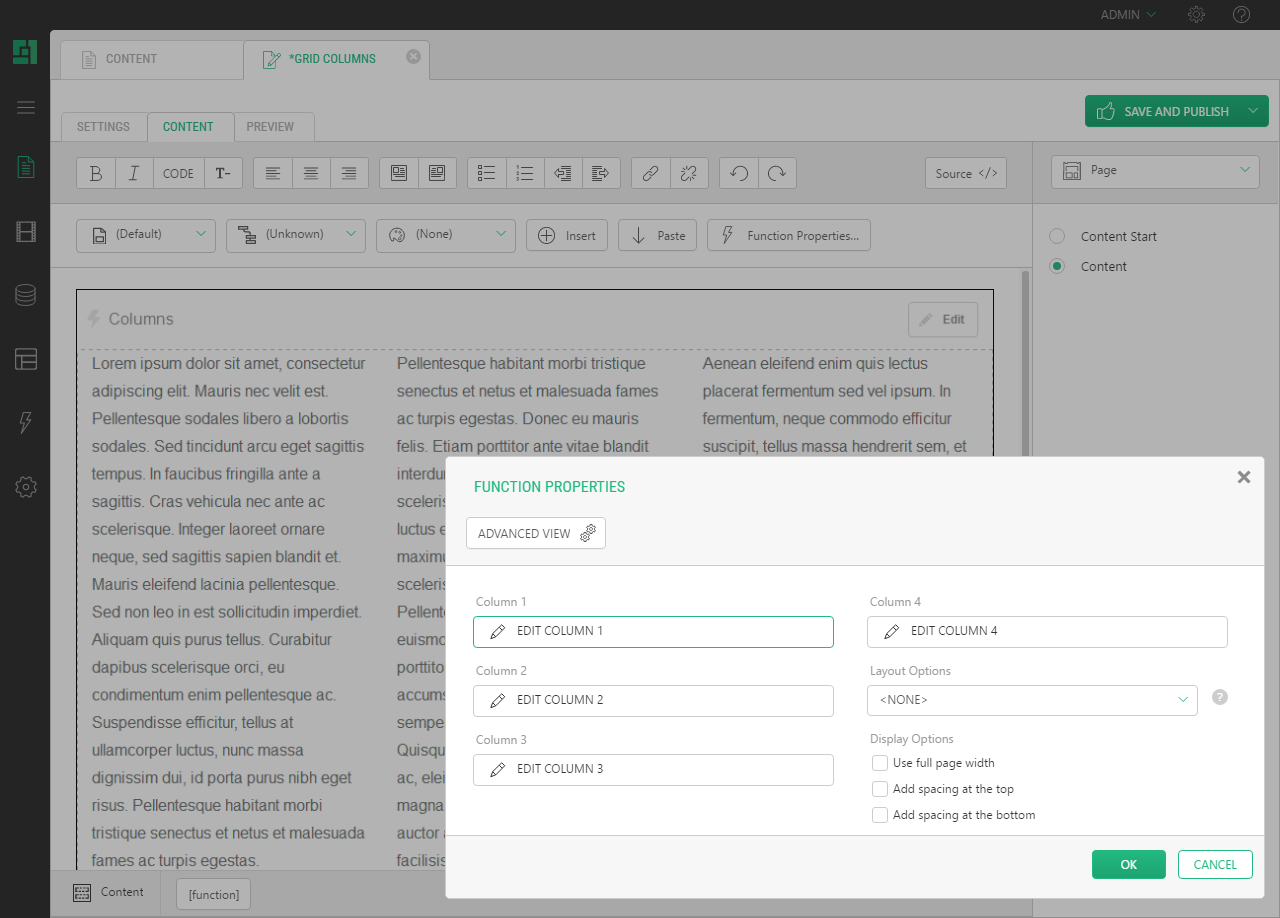The image size is (1280, 918).
Task: Open the help question mark icon
Action: (1241, 15)
